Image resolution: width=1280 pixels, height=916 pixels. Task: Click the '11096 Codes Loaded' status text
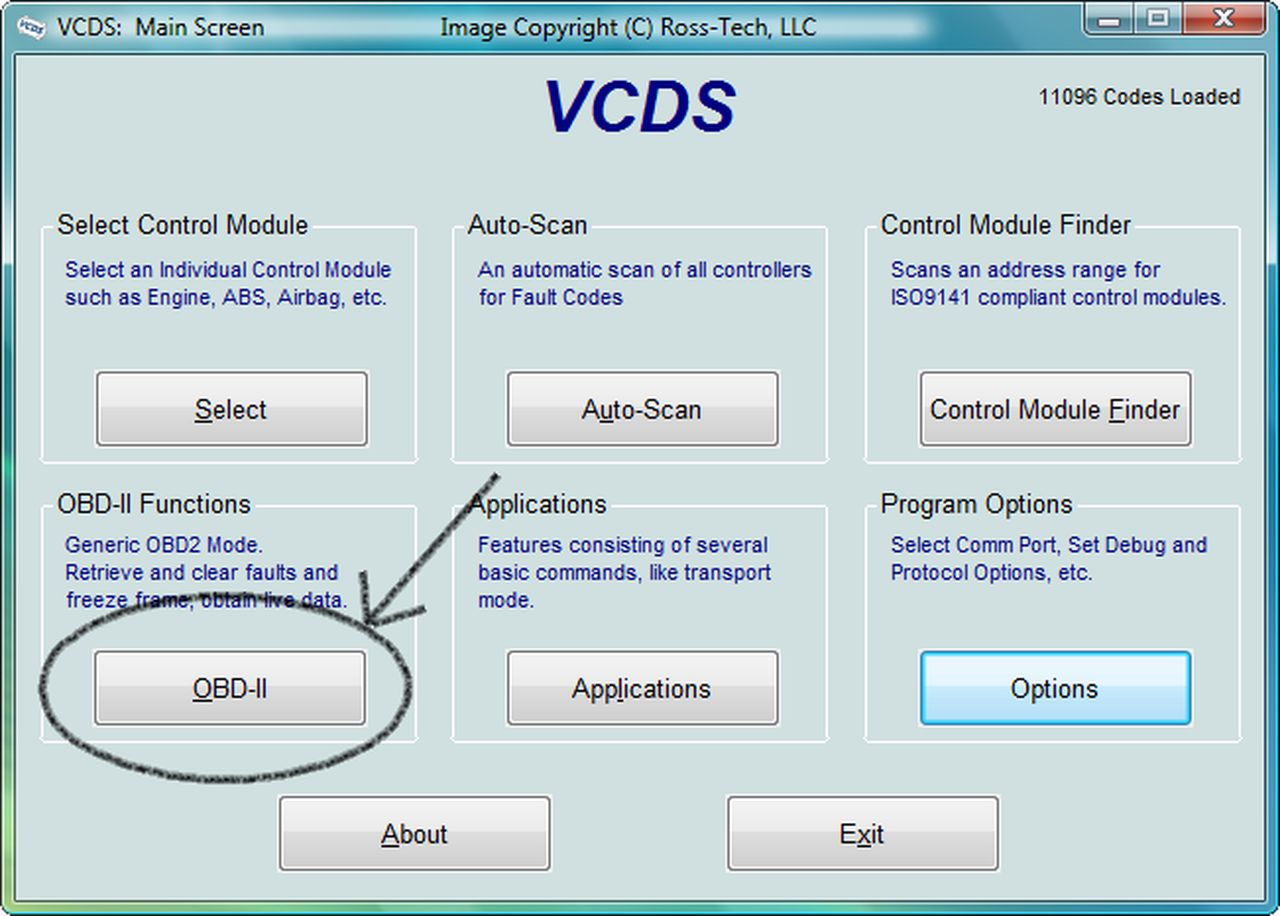[1139, 97]
